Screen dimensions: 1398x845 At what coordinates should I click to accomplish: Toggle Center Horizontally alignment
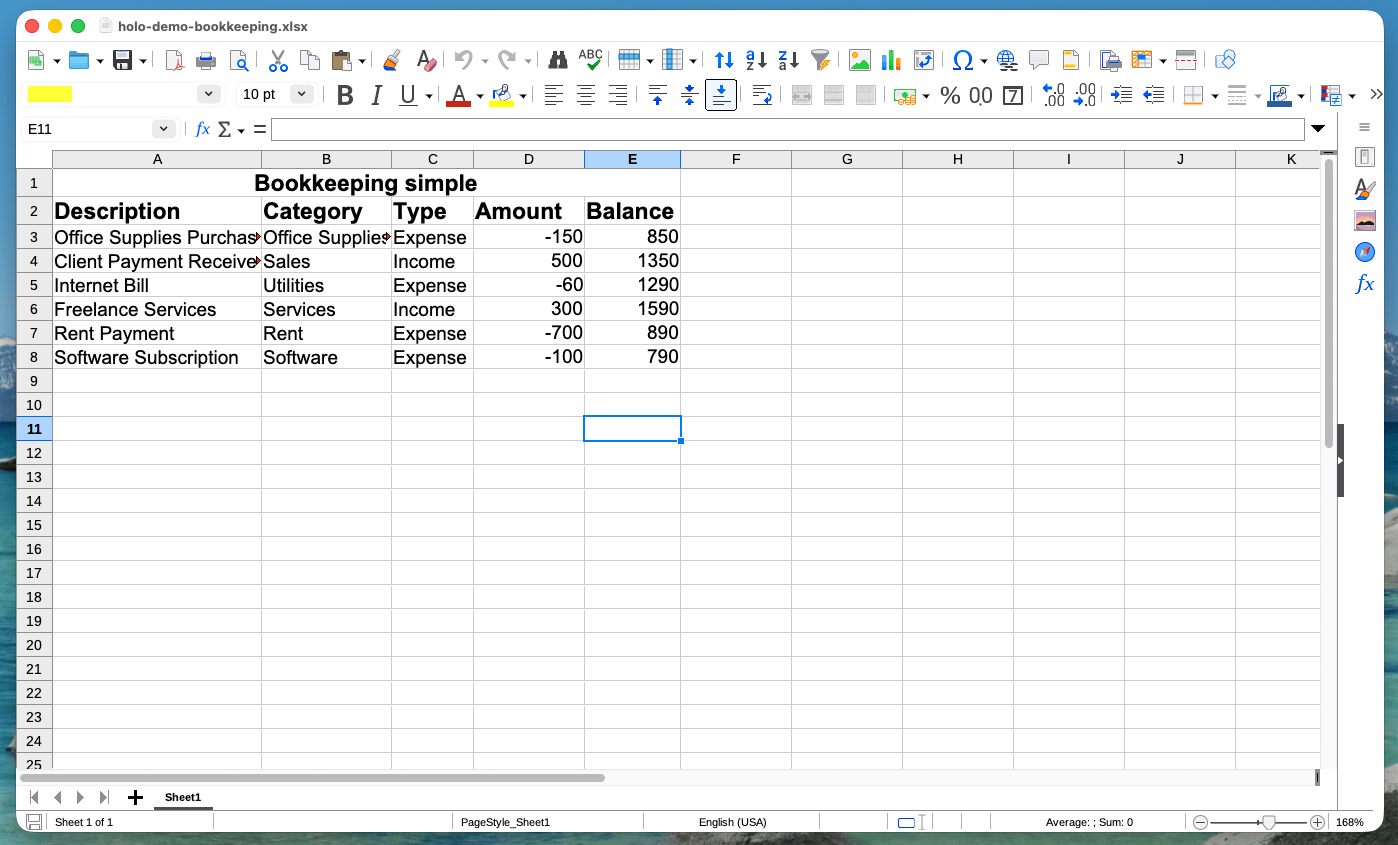click(586, 95)
